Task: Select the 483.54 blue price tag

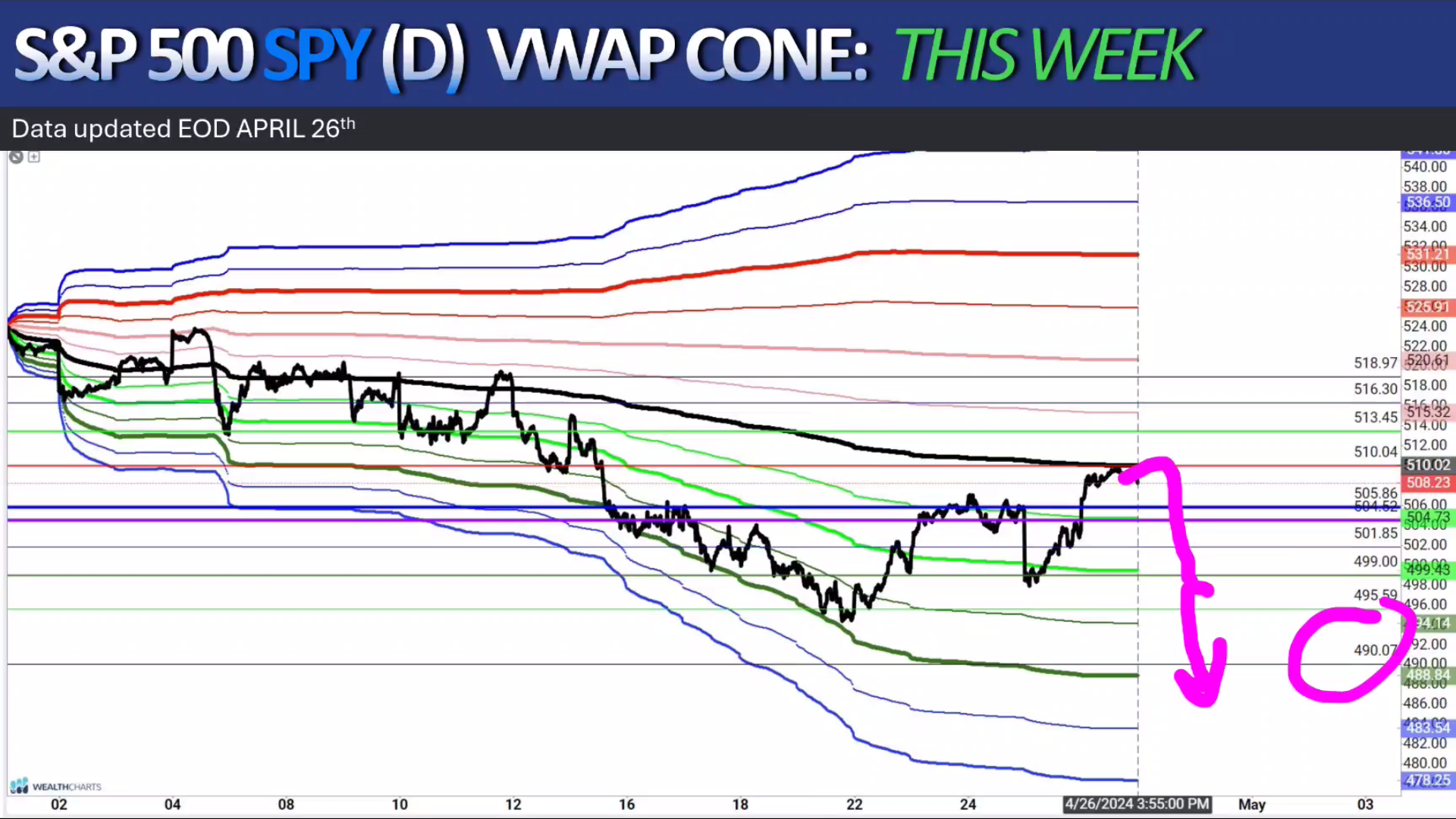Action: tap(1427, 727)
